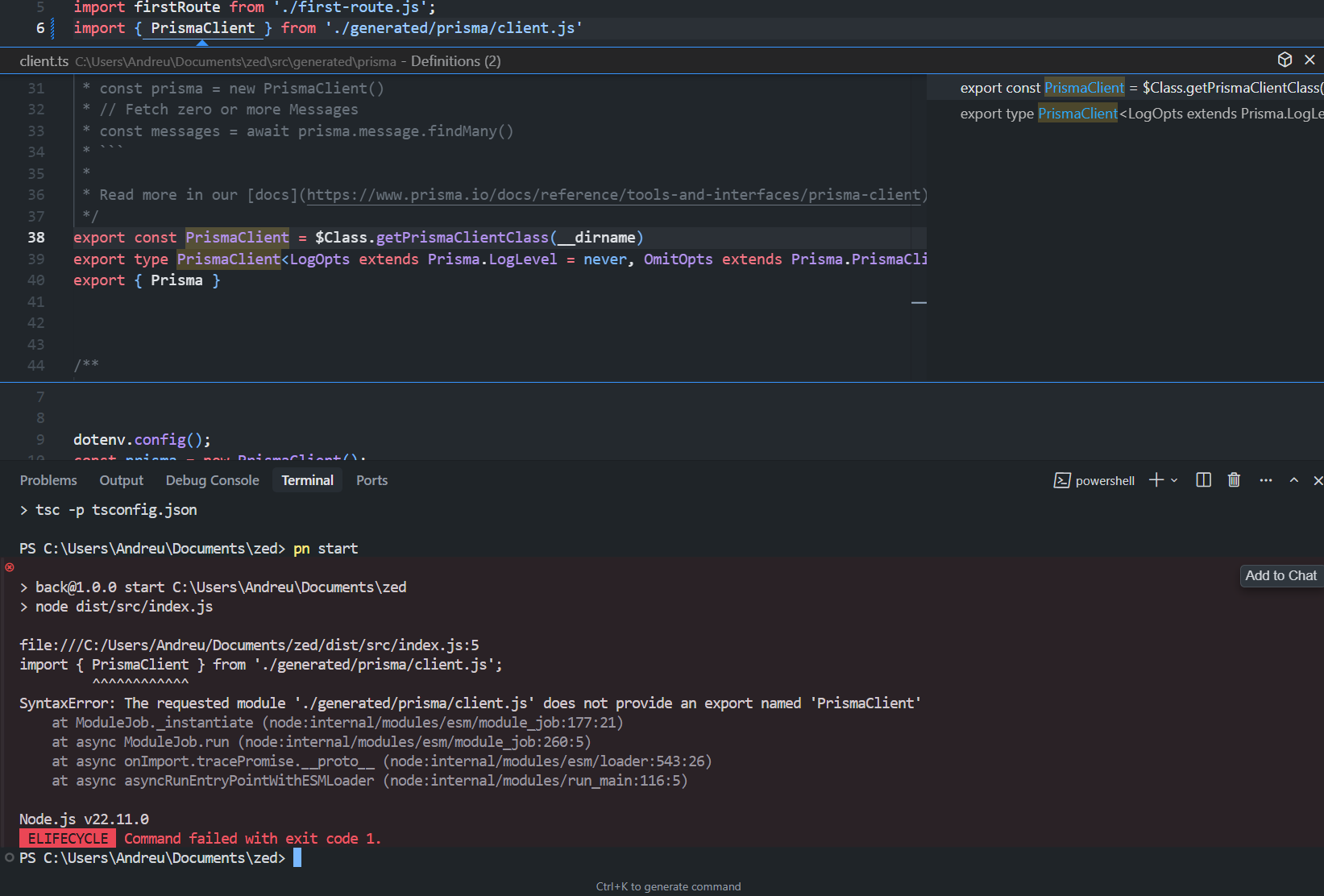Click 'prisma.message.findMany()' in the line 33 comment
This screenshot has width=1324, height=896.
[406, 131]
